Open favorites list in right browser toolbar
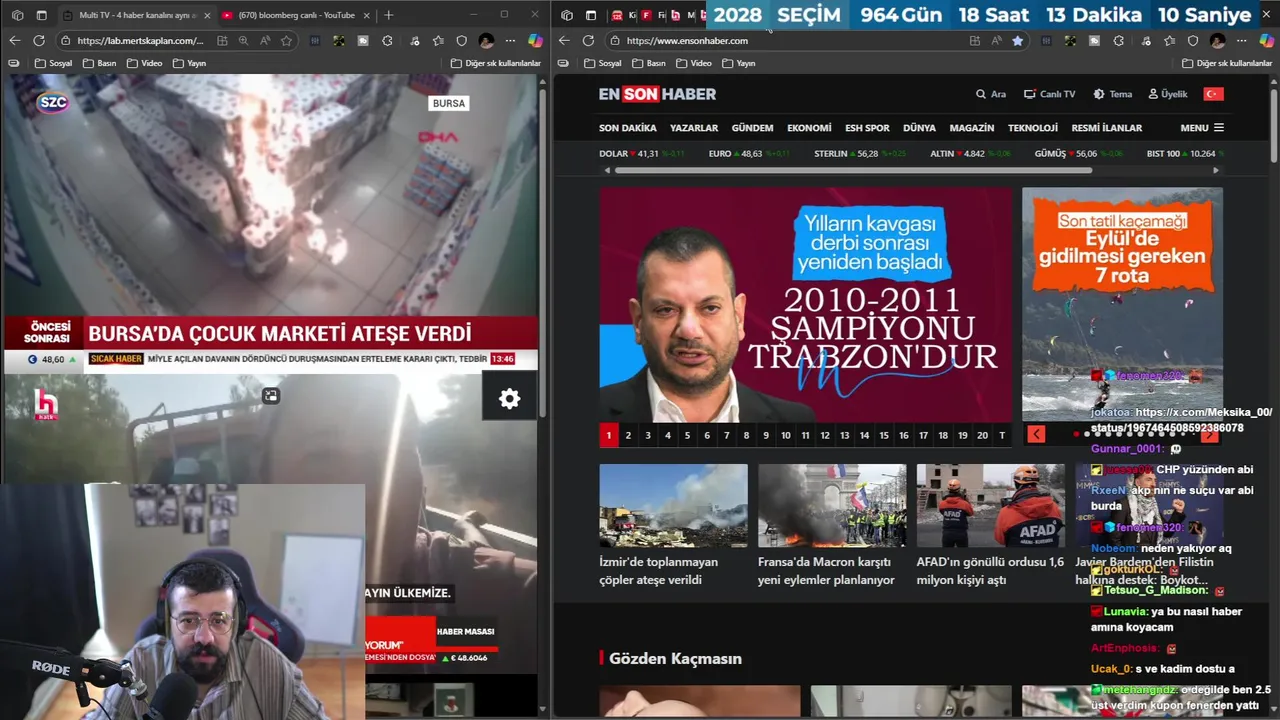Viewport: 1280px width, 720px height. [1169, 40]
